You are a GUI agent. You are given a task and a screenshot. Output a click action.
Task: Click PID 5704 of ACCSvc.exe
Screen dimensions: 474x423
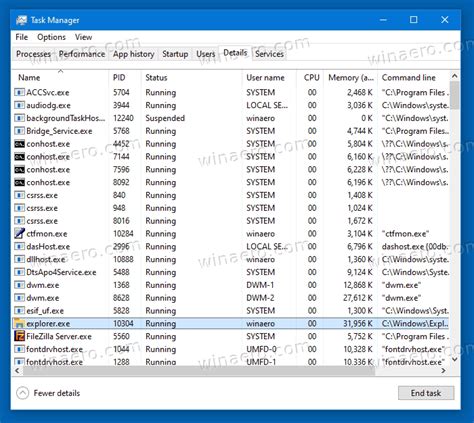[x=121, y=92]
